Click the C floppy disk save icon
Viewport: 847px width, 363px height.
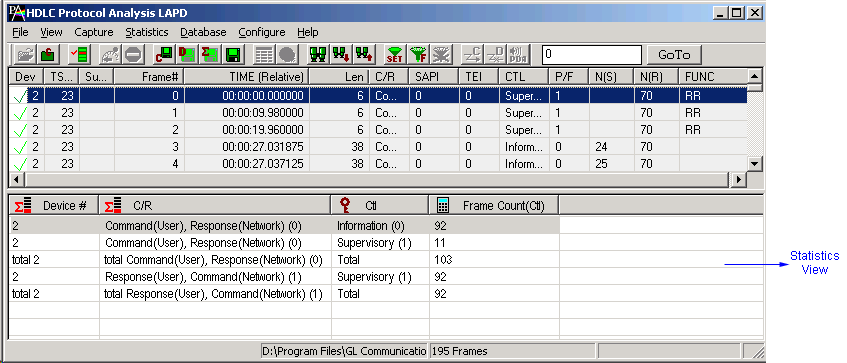pyautogui.click(x=164, y=55)
